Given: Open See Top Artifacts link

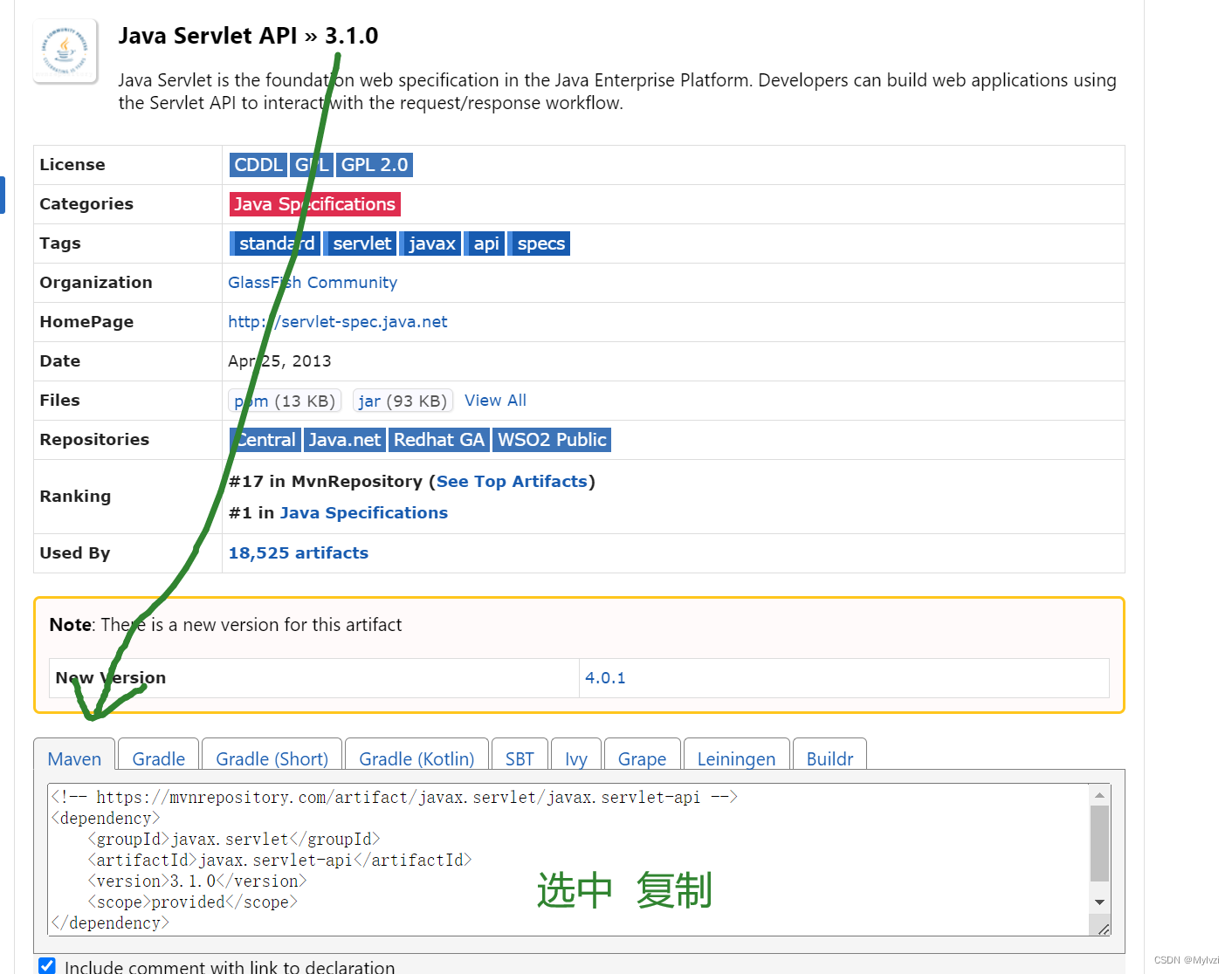Looking at the screenshot, I should (x=512, y=482).
